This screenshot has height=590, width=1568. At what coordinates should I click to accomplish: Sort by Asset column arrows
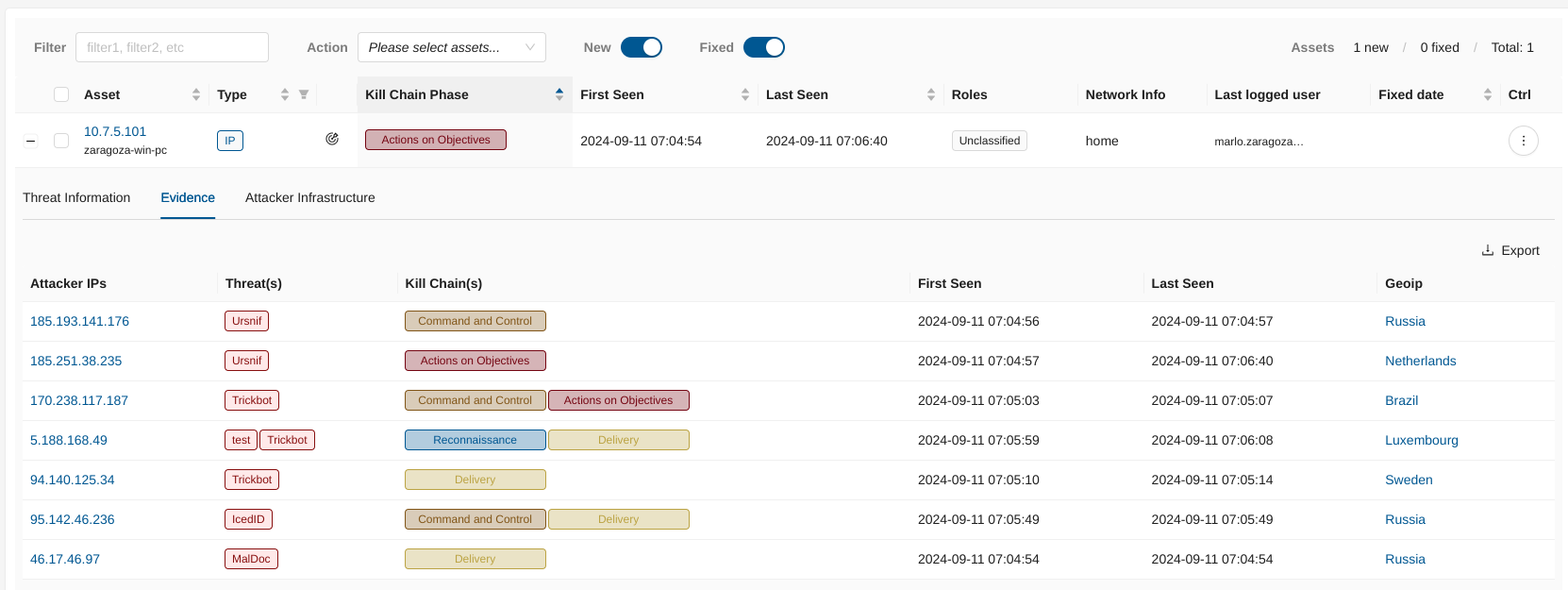point(196,94)
